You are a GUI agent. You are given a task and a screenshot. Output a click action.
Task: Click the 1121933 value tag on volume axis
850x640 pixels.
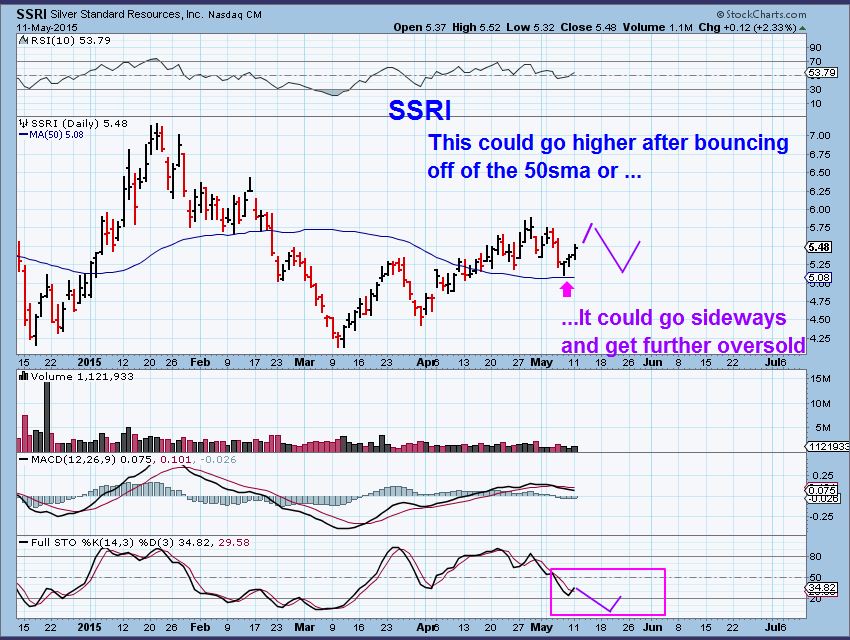828,447
